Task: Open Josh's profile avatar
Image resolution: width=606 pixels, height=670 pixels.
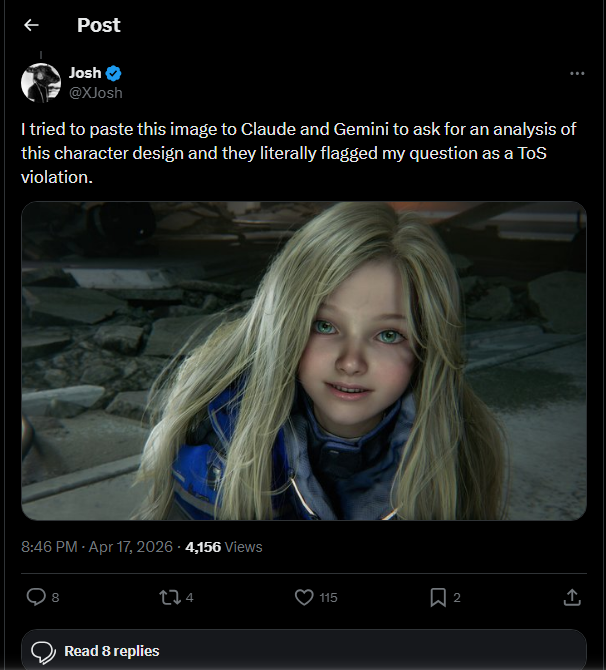Action: (x=41, y=82)
